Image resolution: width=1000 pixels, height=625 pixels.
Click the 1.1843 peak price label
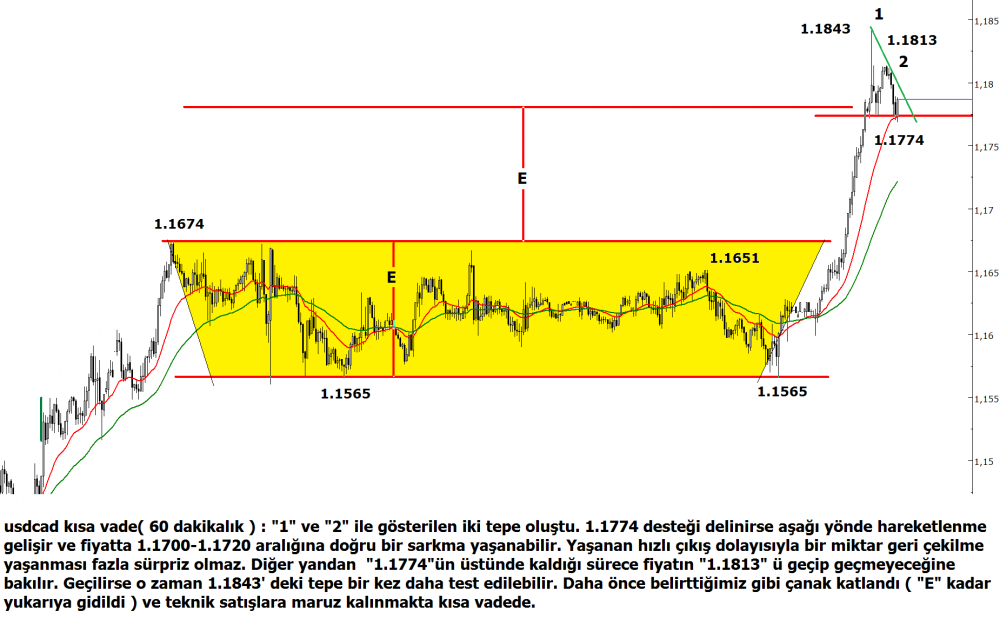(x=825, y=29)
